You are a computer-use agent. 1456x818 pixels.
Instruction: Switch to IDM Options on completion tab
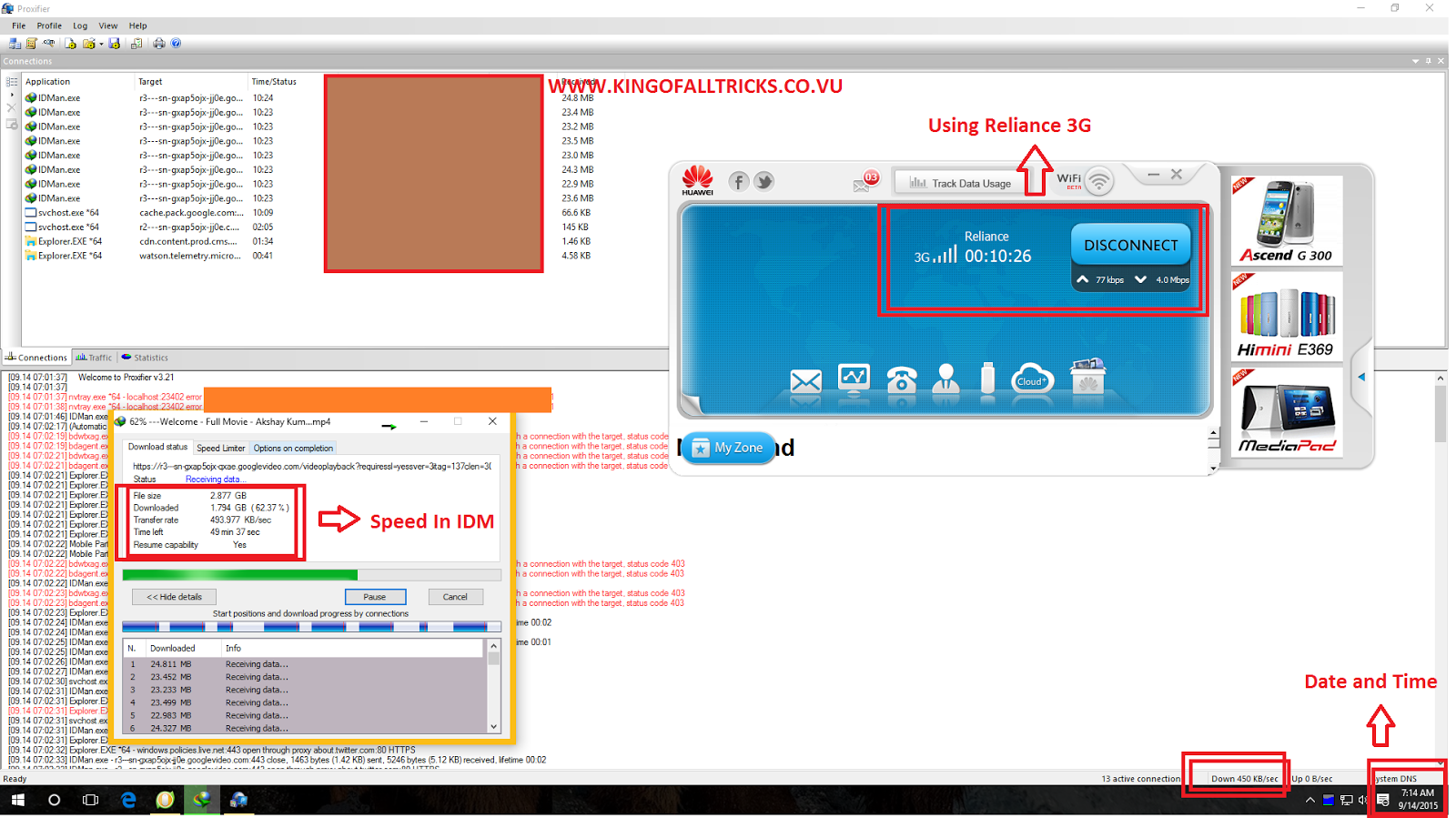pos(293,448)
